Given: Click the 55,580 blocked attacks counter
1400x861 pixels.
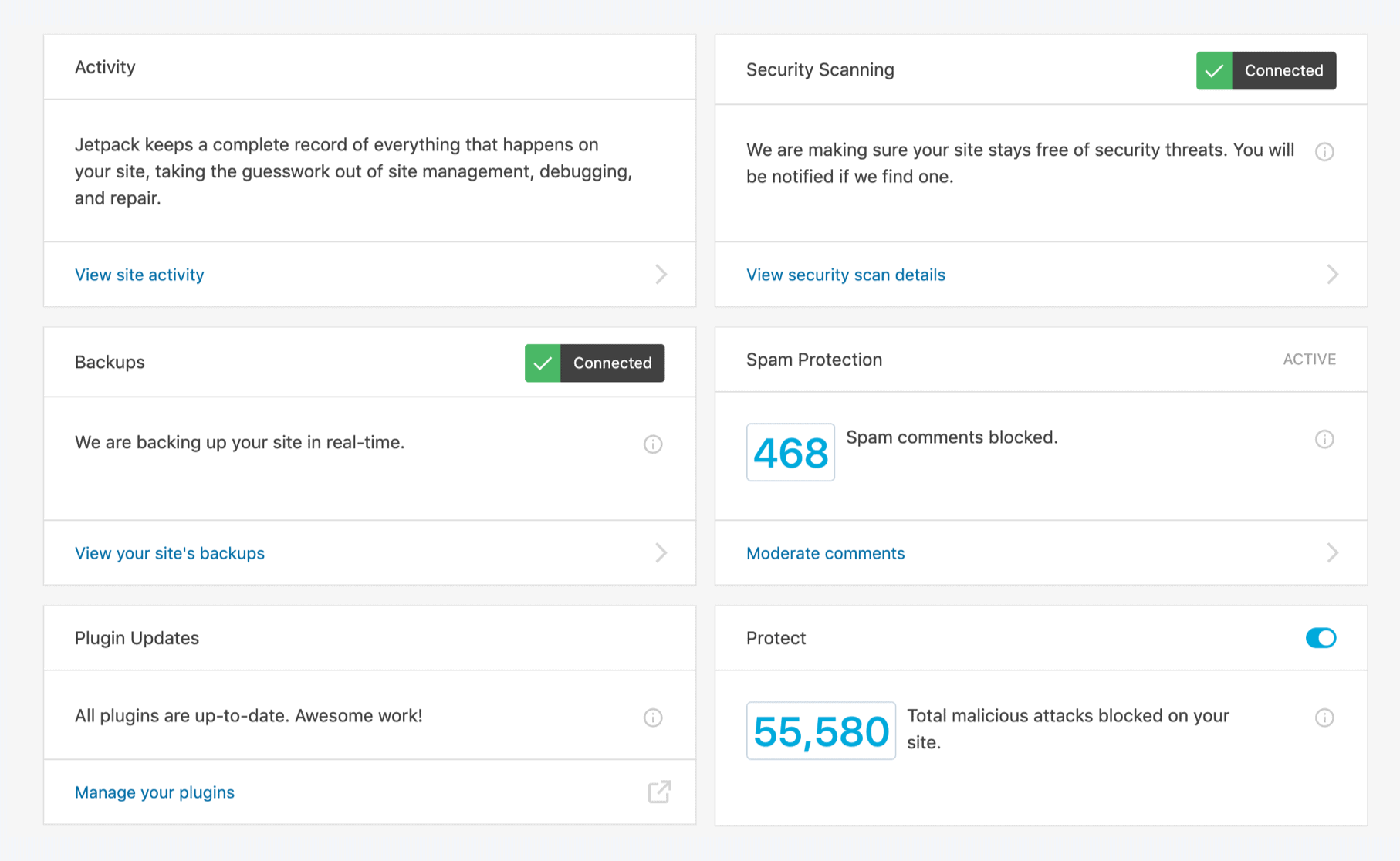Looking at the screenshot, I should coord(820,731).
